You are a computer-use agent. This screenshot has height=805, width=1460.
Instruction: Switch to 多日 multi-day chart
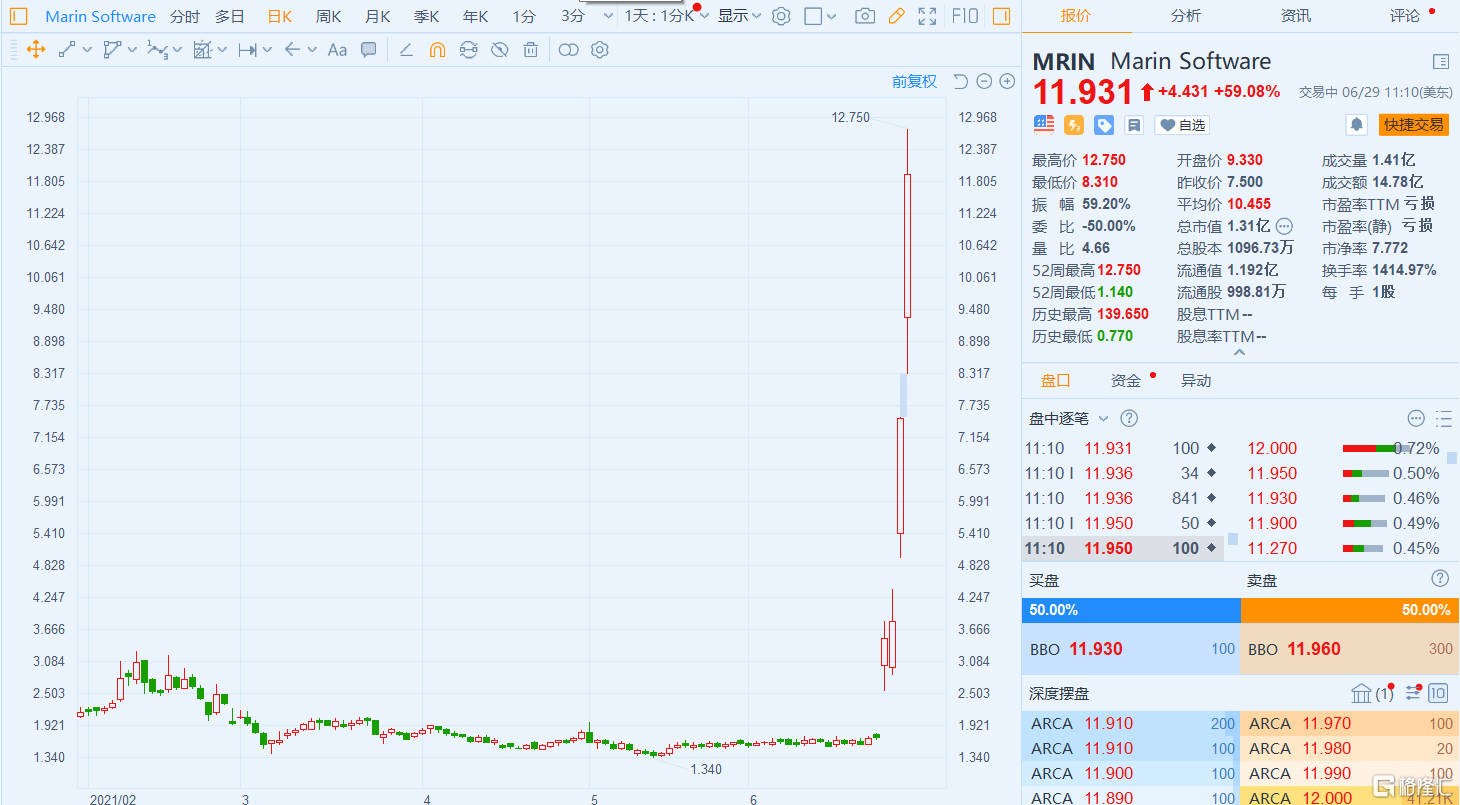pos(230,16)
